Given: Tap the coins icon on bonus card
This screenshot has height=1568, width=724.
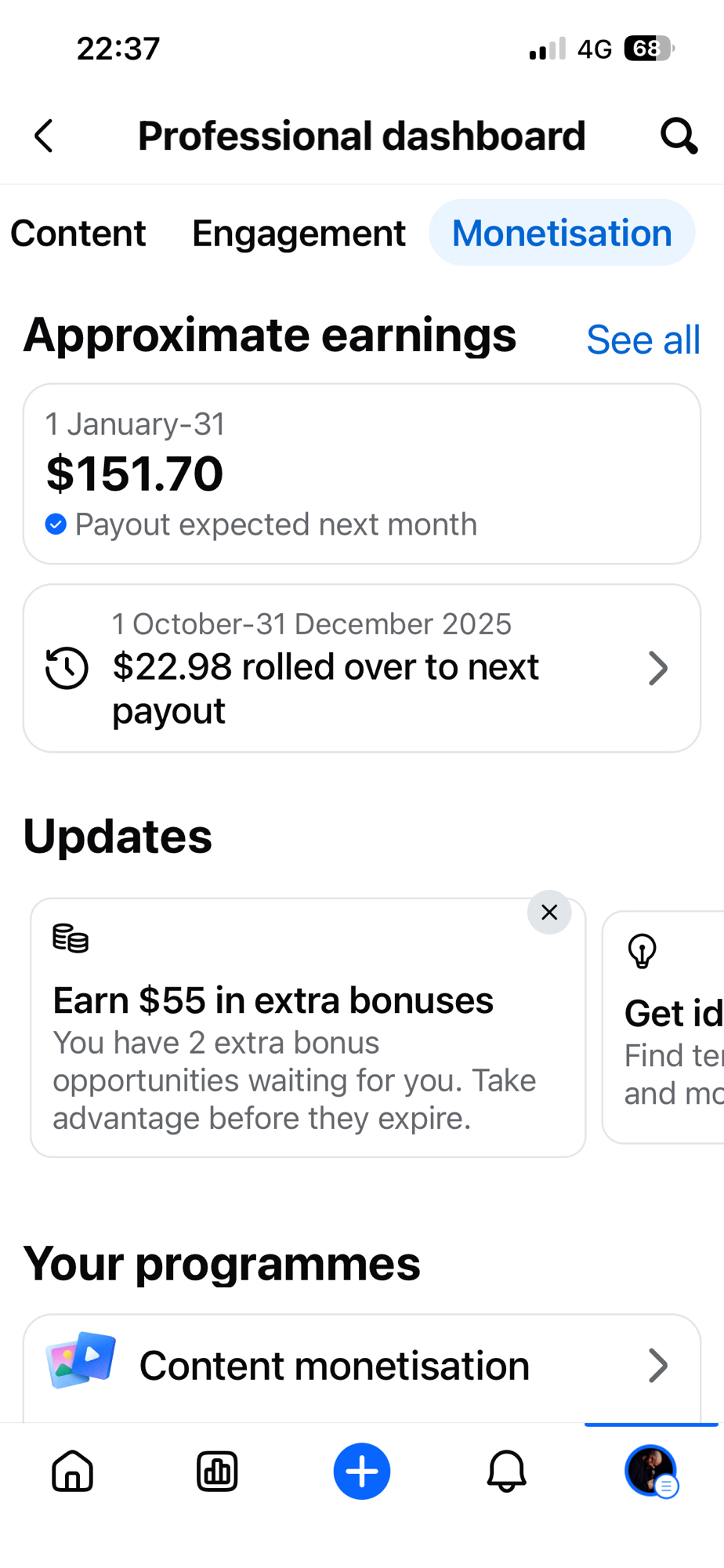Looking at the screenshot, I should 71,938.
